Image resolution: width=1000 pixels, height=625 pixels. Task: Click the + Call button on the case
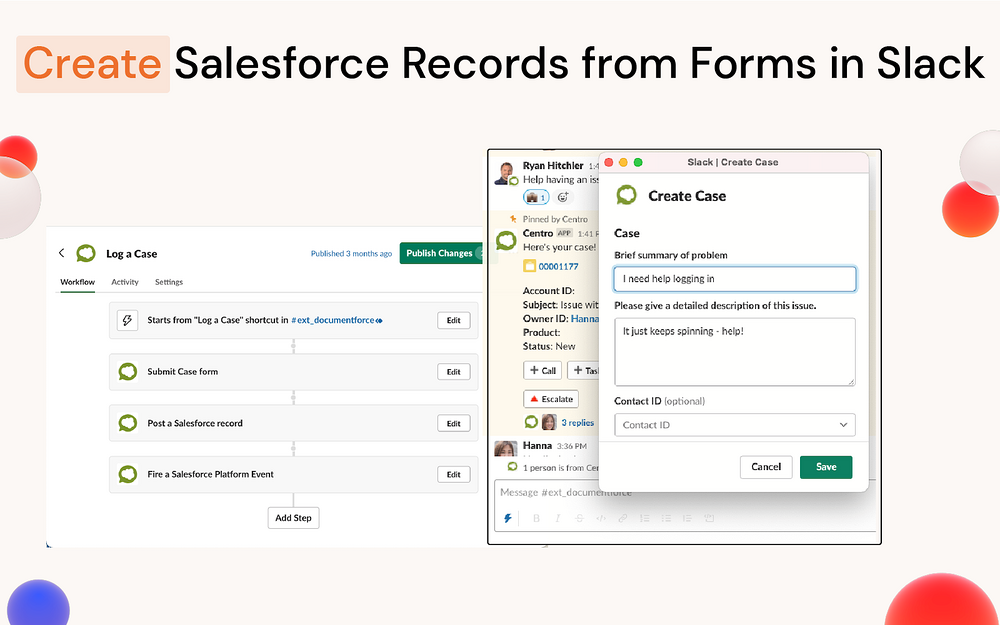pyautogui.click(x=543, y=370)
